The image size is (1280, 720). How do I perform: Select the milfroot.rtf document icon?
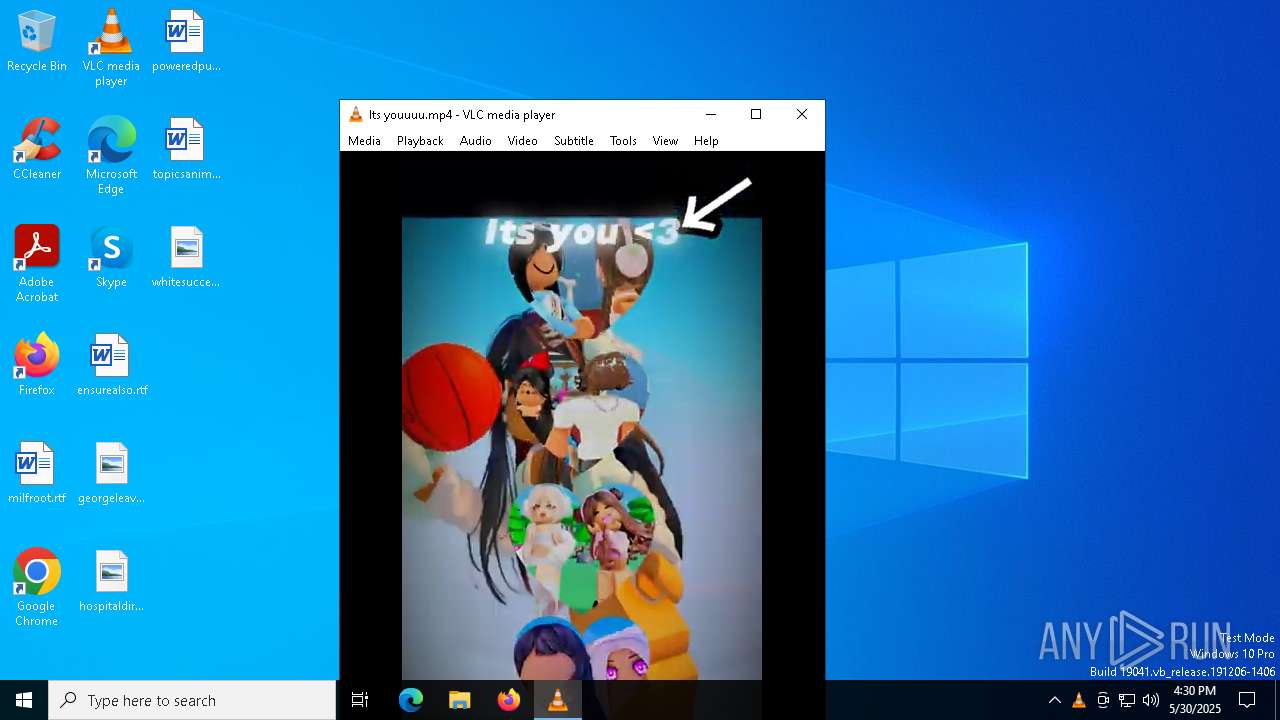pos(37,474)
